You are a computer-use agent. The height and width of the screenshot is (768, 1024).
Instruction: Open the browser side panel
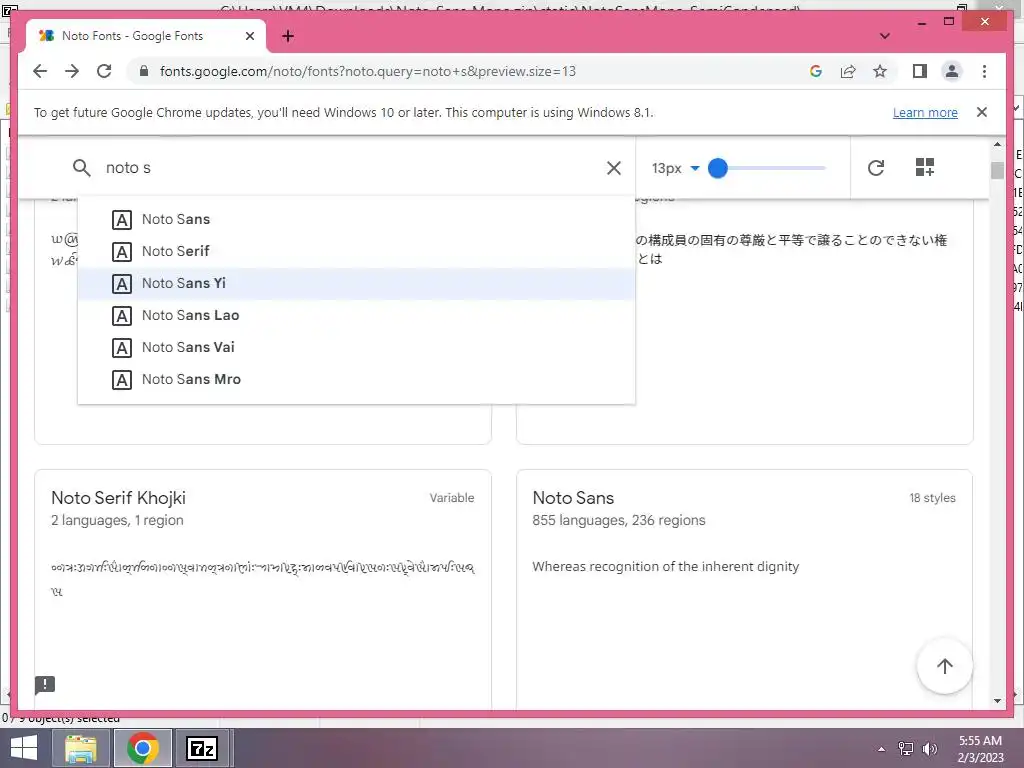[920, 71]
